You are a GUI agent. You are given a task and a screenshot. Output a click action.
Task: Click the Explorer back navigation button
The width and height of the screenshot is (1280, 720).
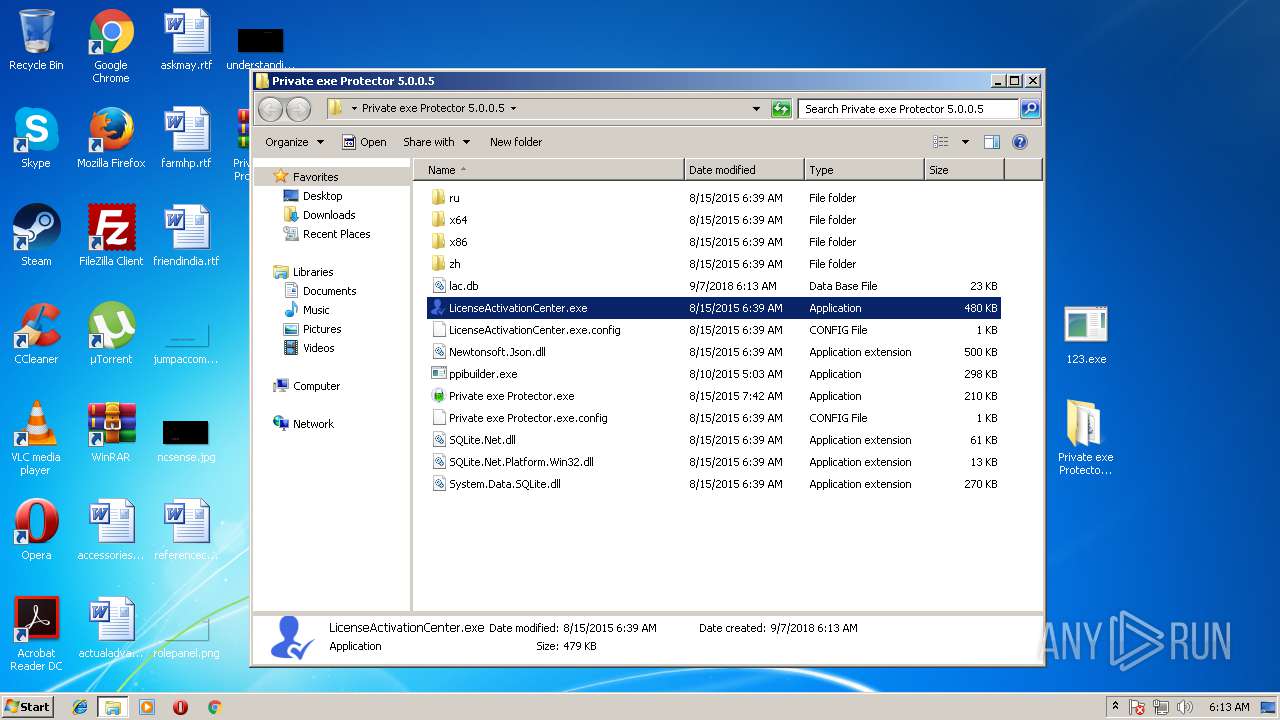(271, 109)
